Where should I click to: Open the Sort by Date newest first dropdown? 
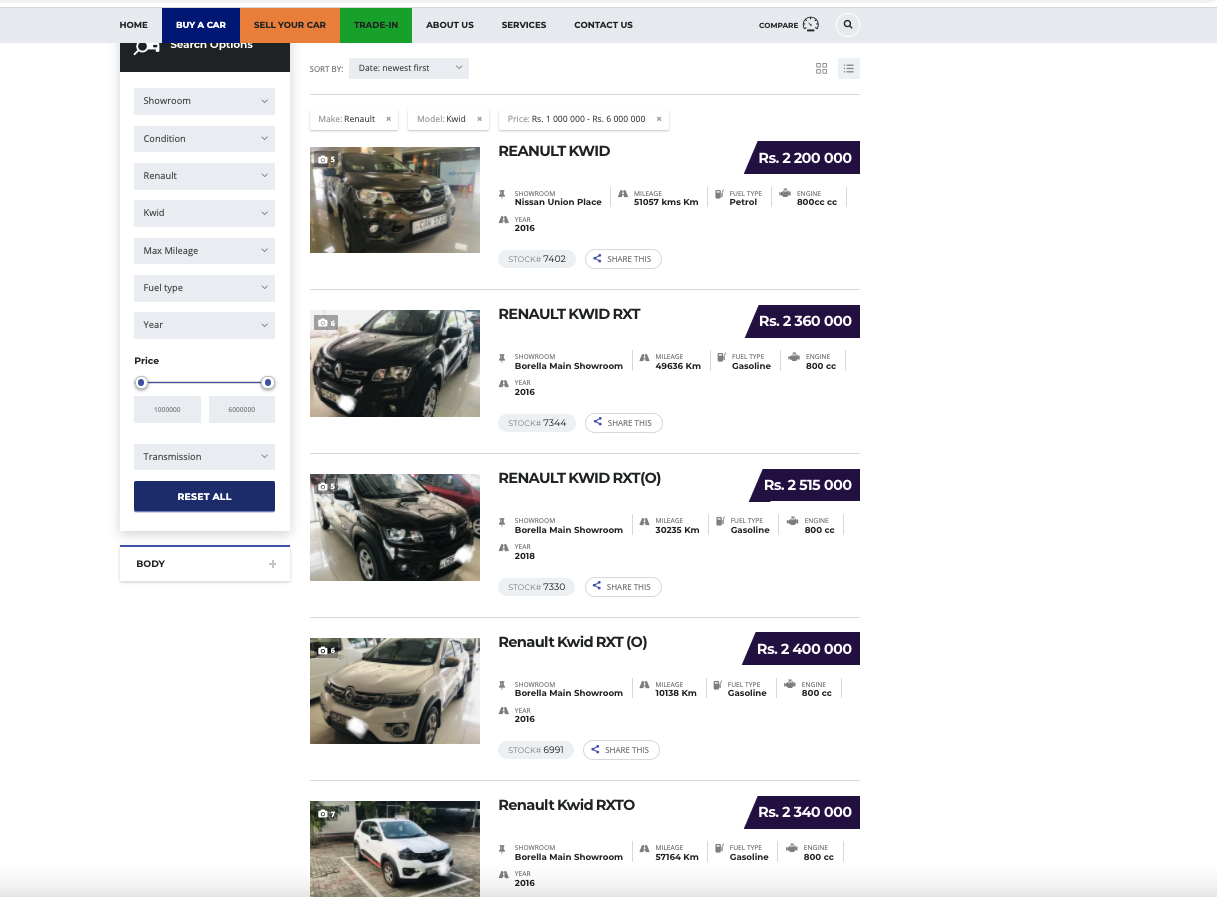409,68
